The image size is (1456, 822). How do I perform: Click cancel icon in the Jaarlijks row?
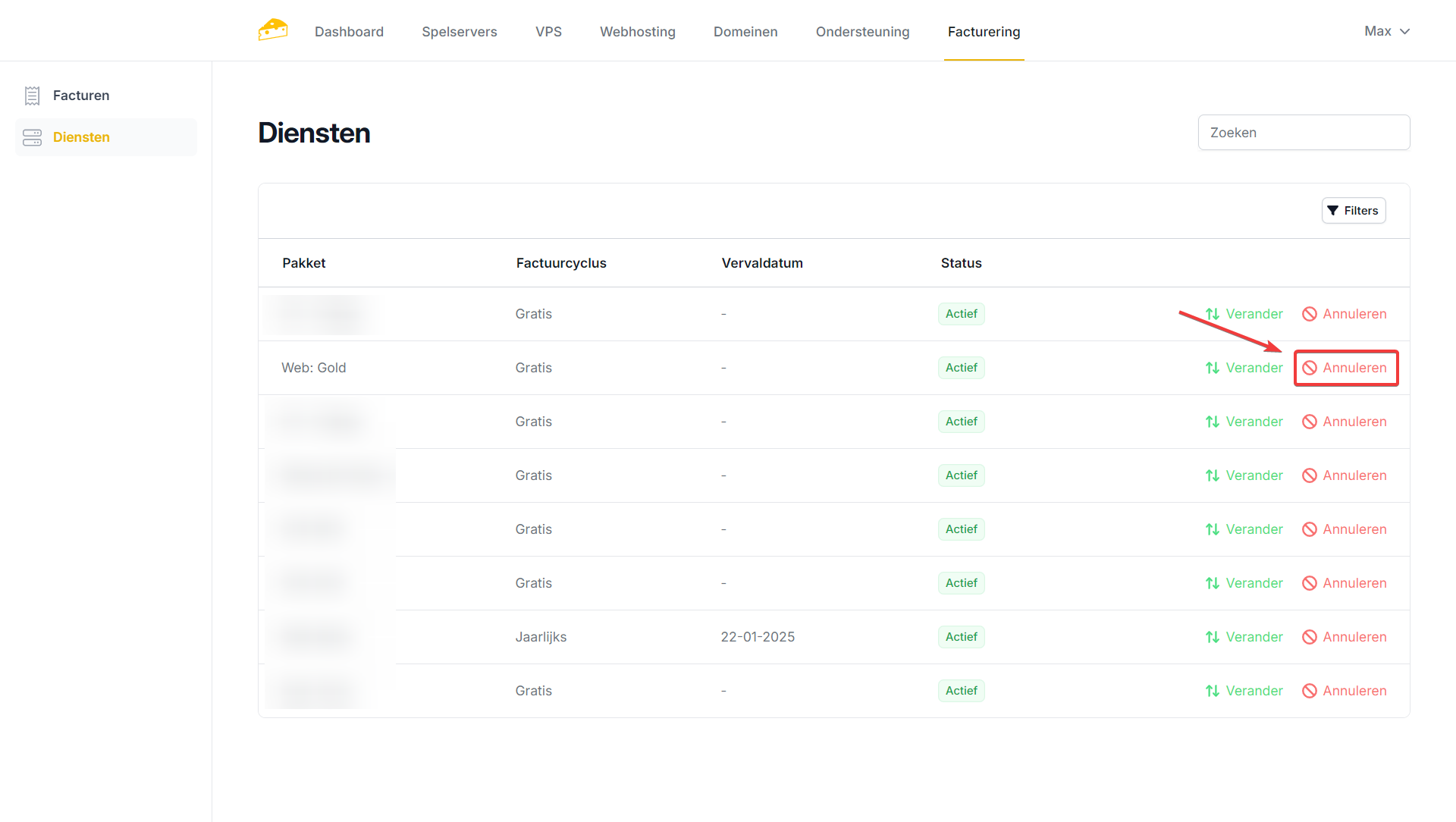(1310, 637)
